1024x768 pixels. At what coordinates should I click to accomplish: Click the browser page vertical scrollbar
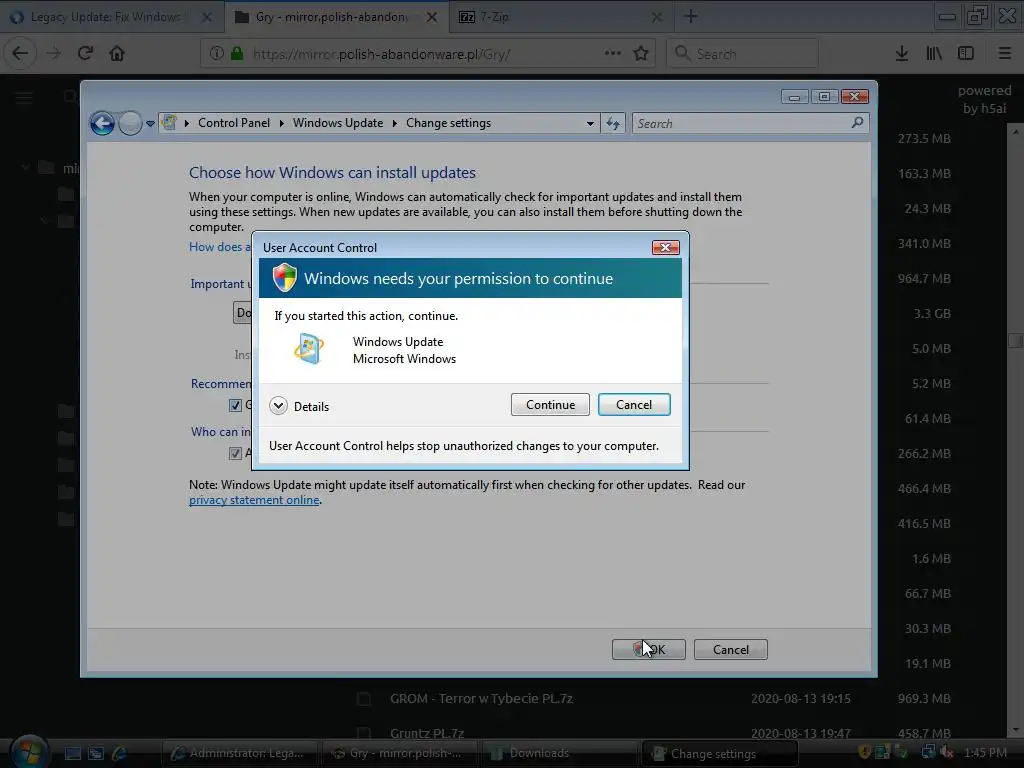pyautogui.click(x=1016, y=341)
